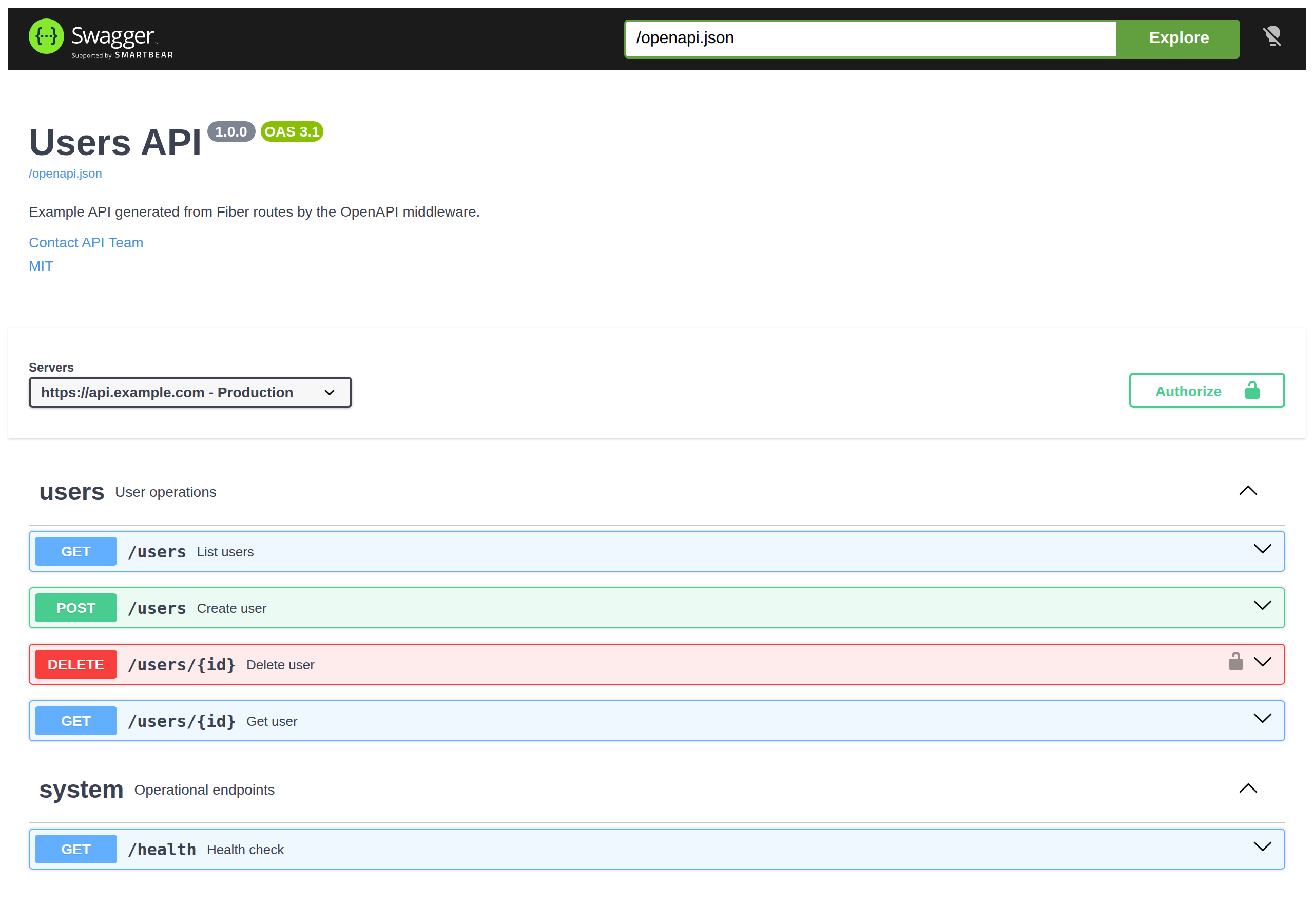Click the green padlock in Authorize button
Screen dimensions: 1314x924
1252,391
